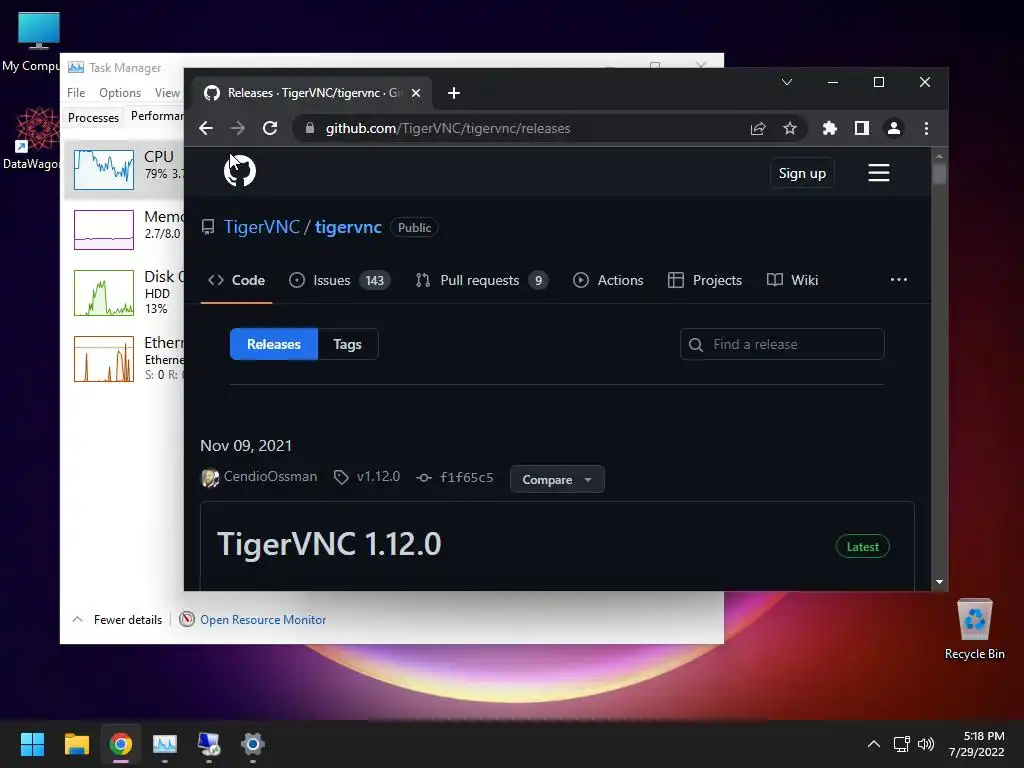Open the Issues tab
This screenshot has width=1024, height=768.
[x=339, y=280]
